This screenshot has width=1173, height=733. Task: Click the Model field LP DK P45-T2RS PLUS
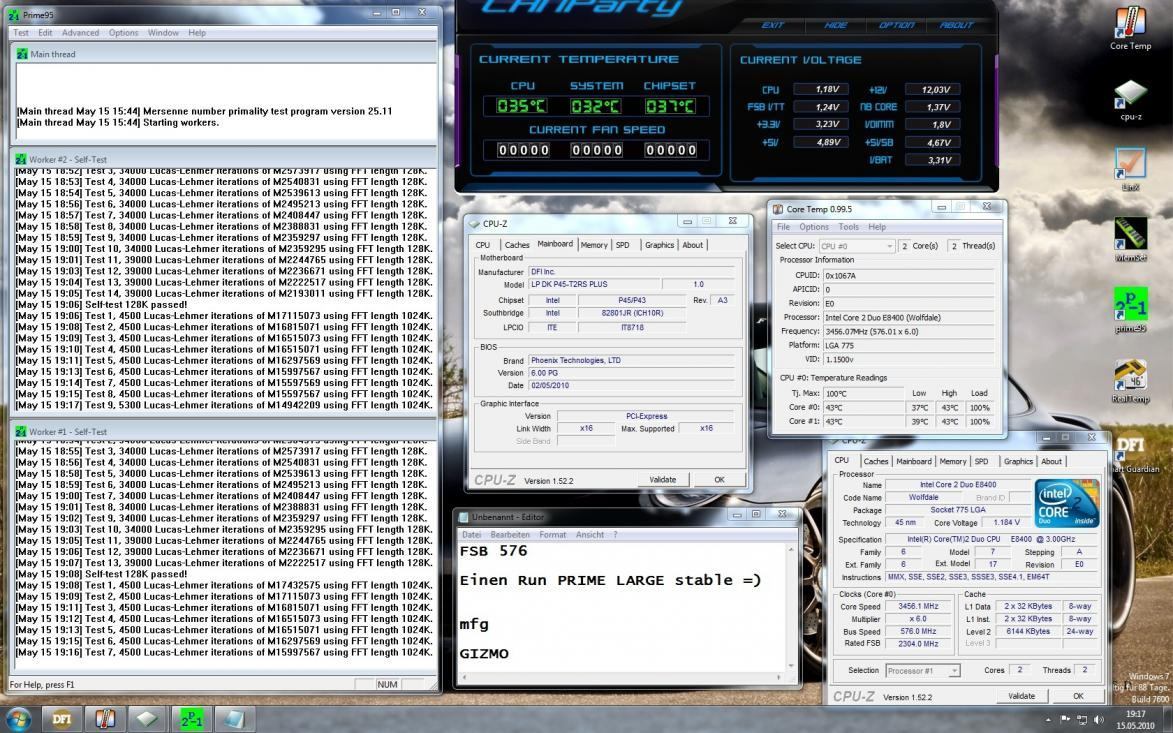click(x=594, y=284)
